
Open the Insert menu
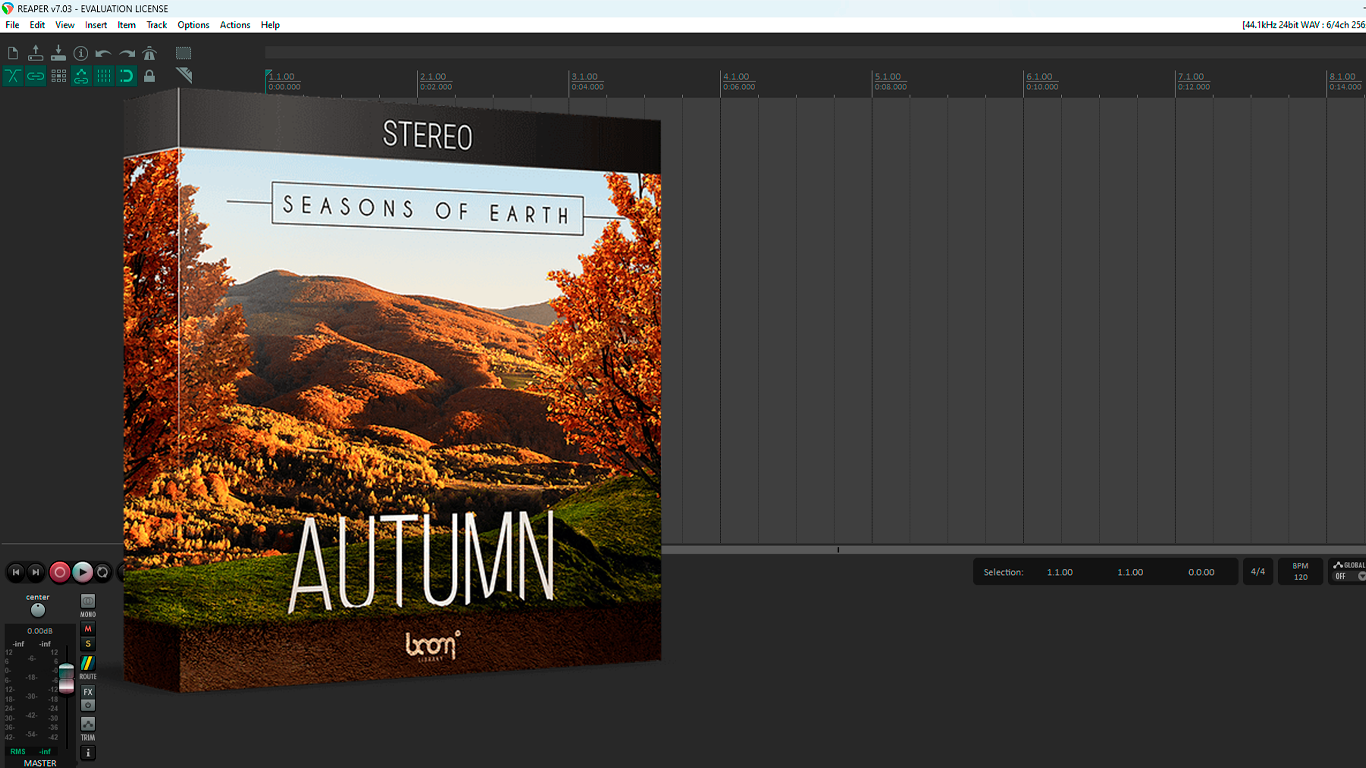(x=96, y=25)
